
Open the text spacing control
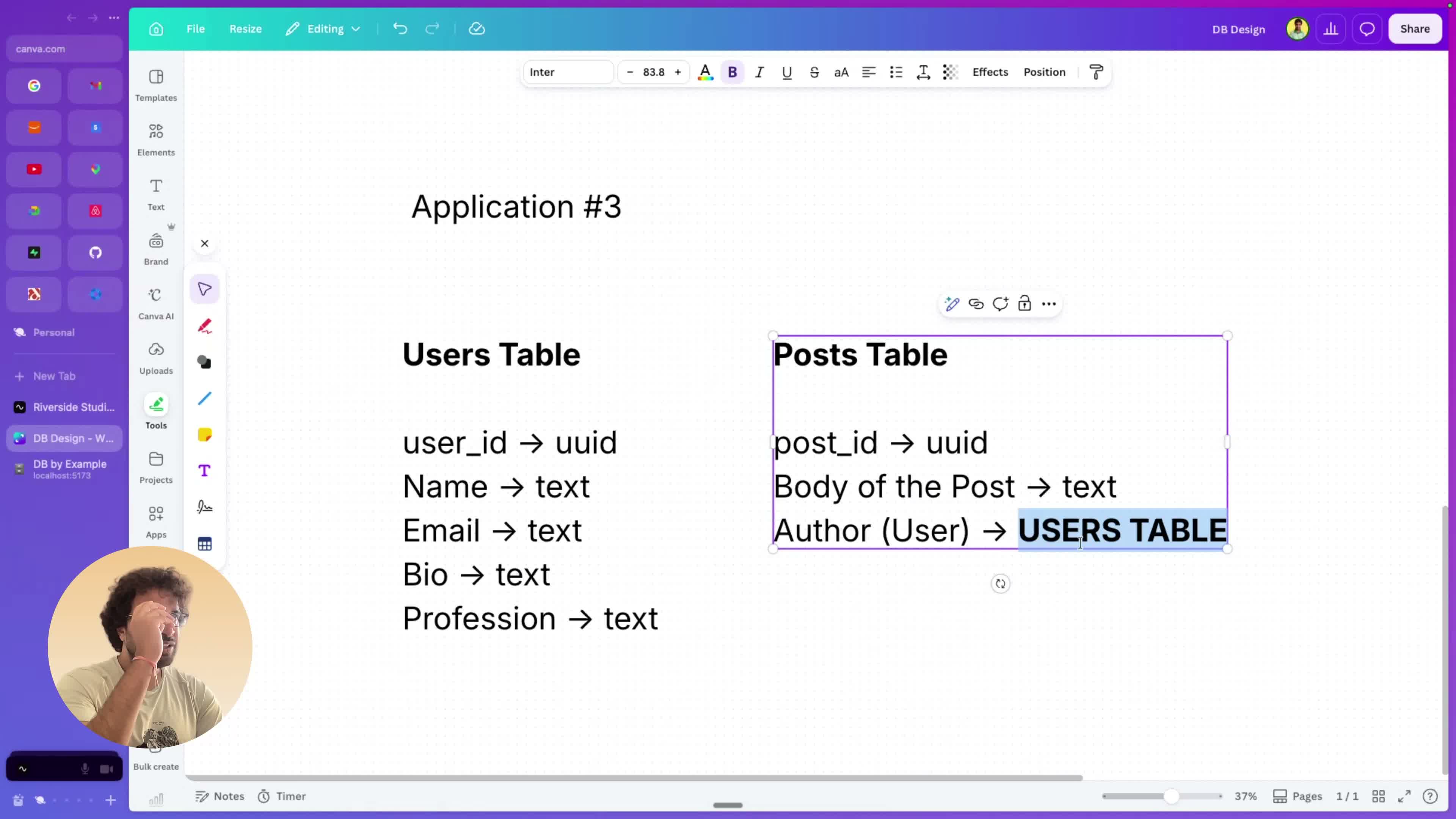[923, 72]
